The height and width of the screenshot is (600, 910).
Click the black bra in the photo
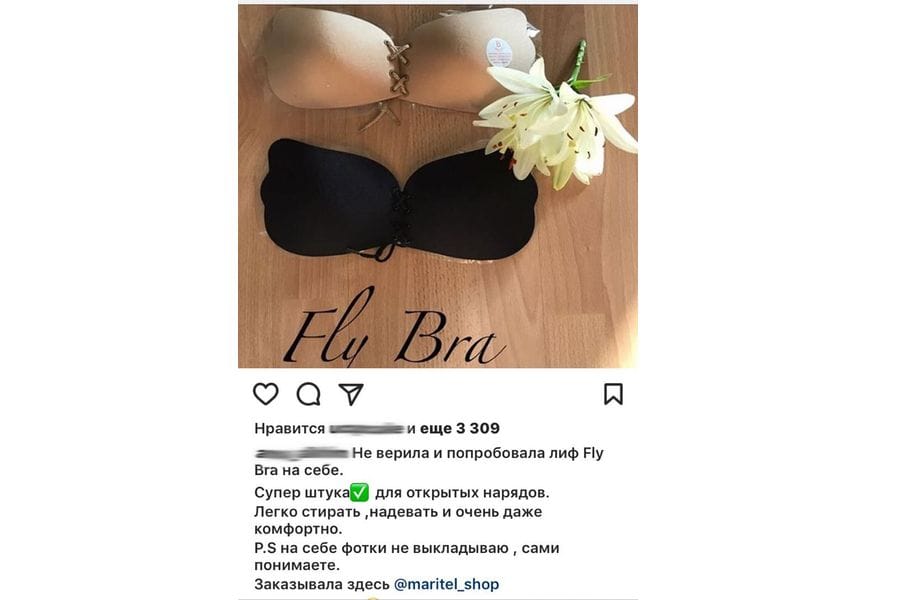point(399,201)
